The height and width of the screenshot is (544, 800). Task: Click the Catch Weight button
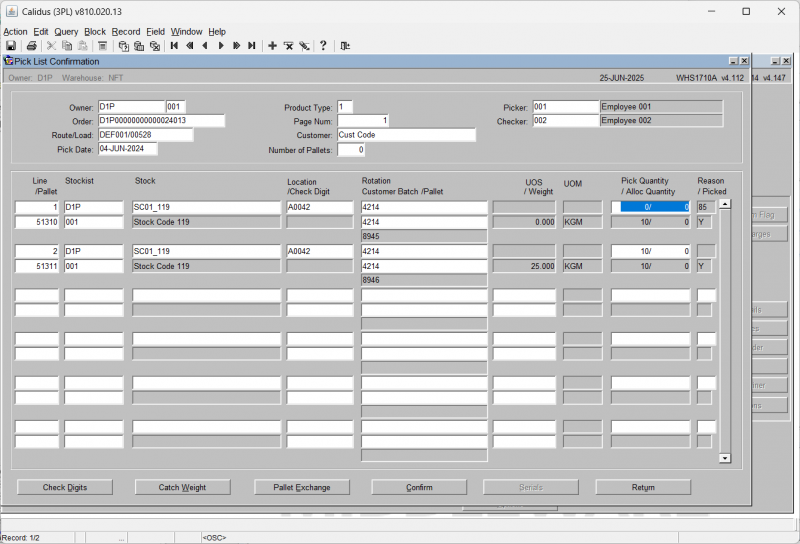[182, 487]
